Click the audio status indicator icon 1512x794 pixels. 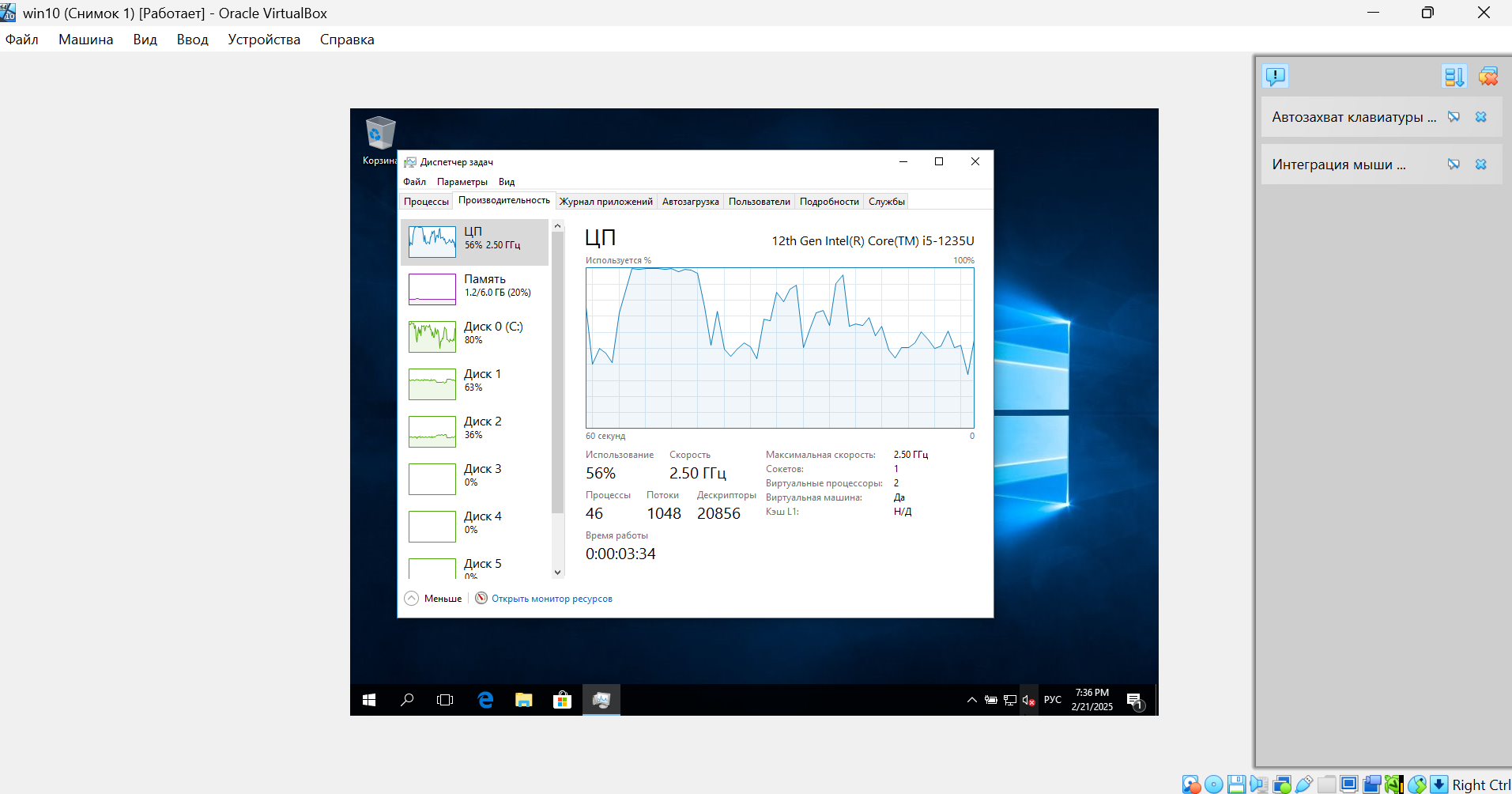pyautogui.click(x=1259, y=785)
